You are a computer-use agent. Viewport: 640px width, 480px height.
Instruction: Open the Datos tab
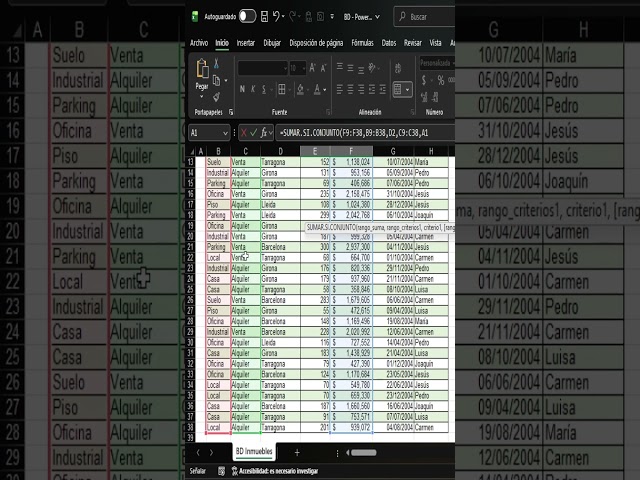(389, 43)
